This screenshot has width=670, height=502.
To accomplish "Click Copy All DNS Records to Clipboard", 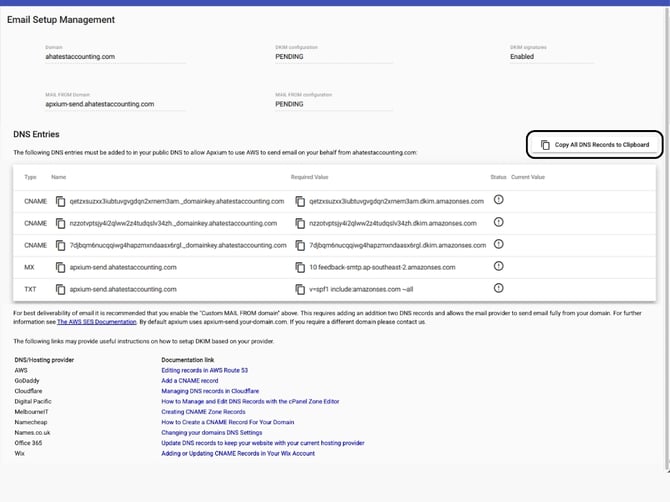I will tap(594, 145).
